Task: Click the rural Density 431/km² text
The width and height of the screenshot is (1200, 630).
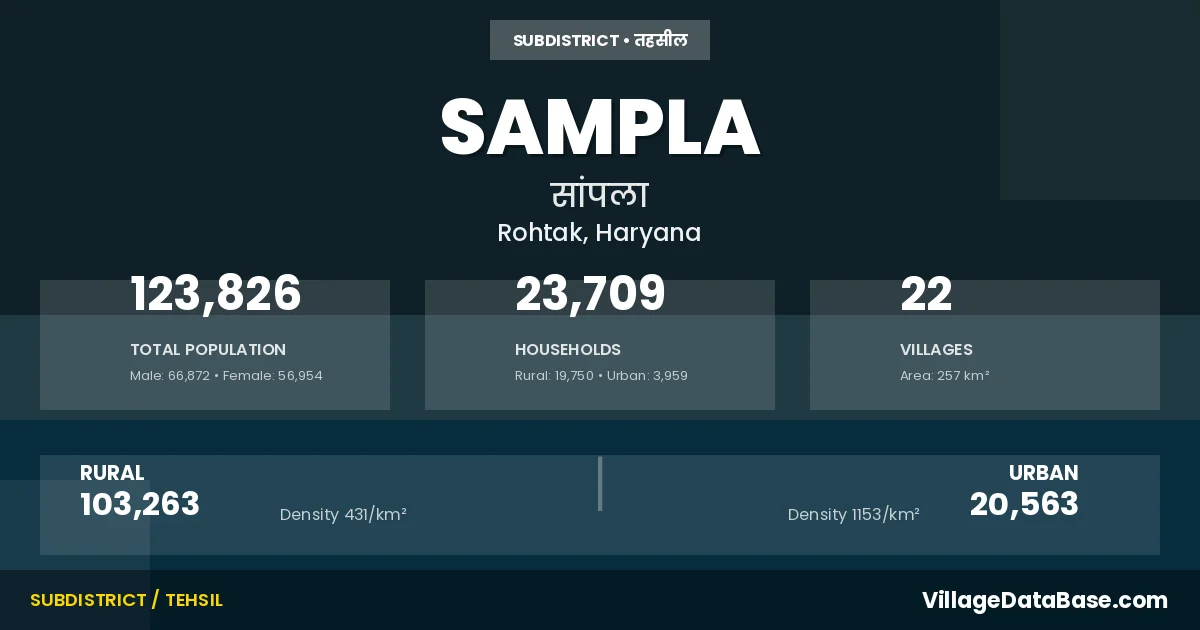Action: click(343, 515)
